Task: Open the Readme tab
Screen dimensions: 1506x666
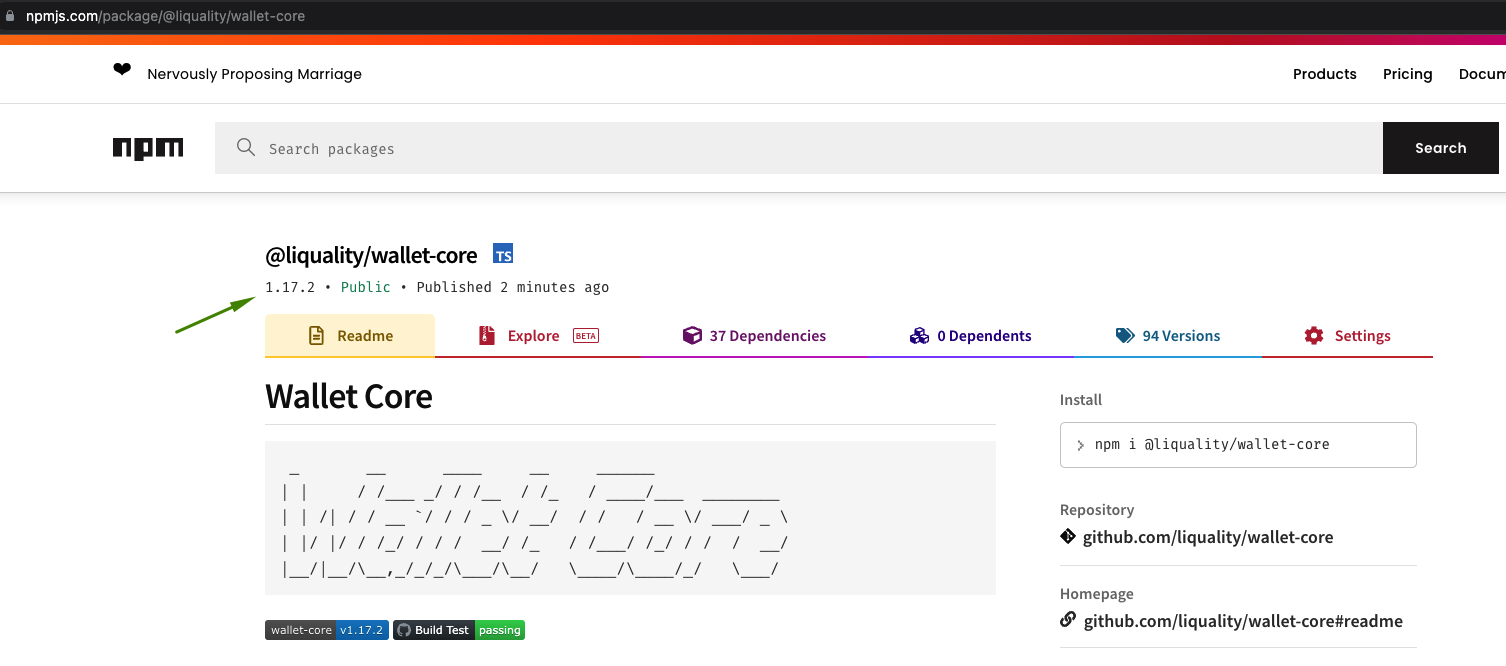Action: pos(350,336)
